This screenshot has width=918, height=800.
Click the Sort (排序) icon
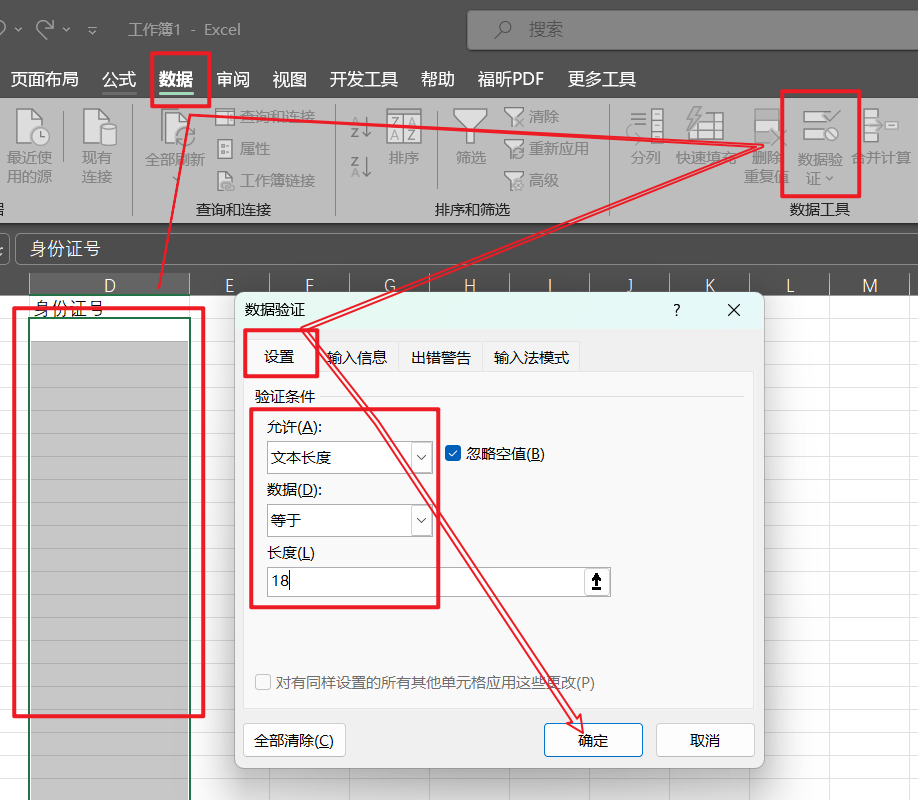click(x=404, y=127)
